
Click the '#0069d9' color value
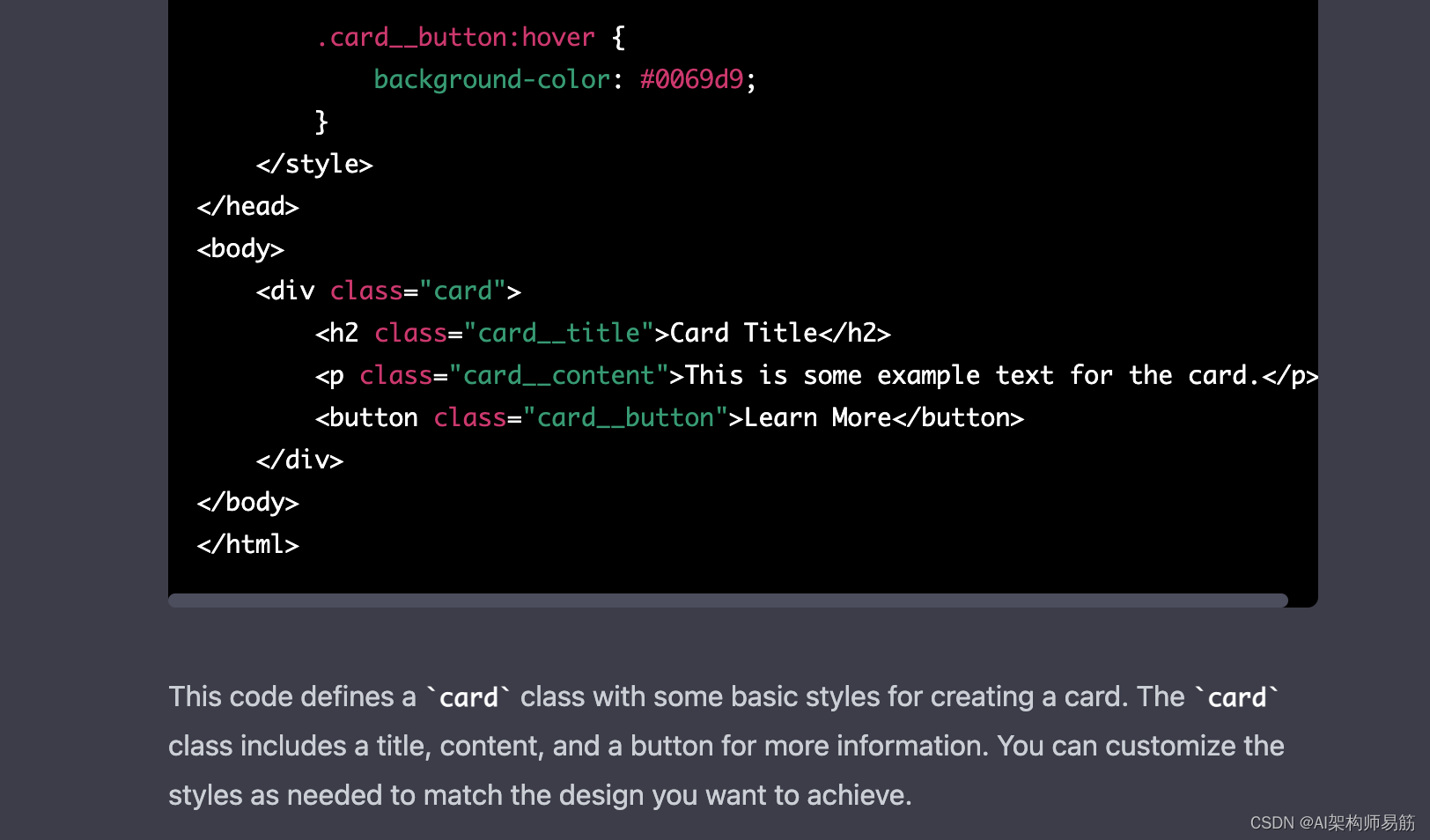[x=691, y=79]
